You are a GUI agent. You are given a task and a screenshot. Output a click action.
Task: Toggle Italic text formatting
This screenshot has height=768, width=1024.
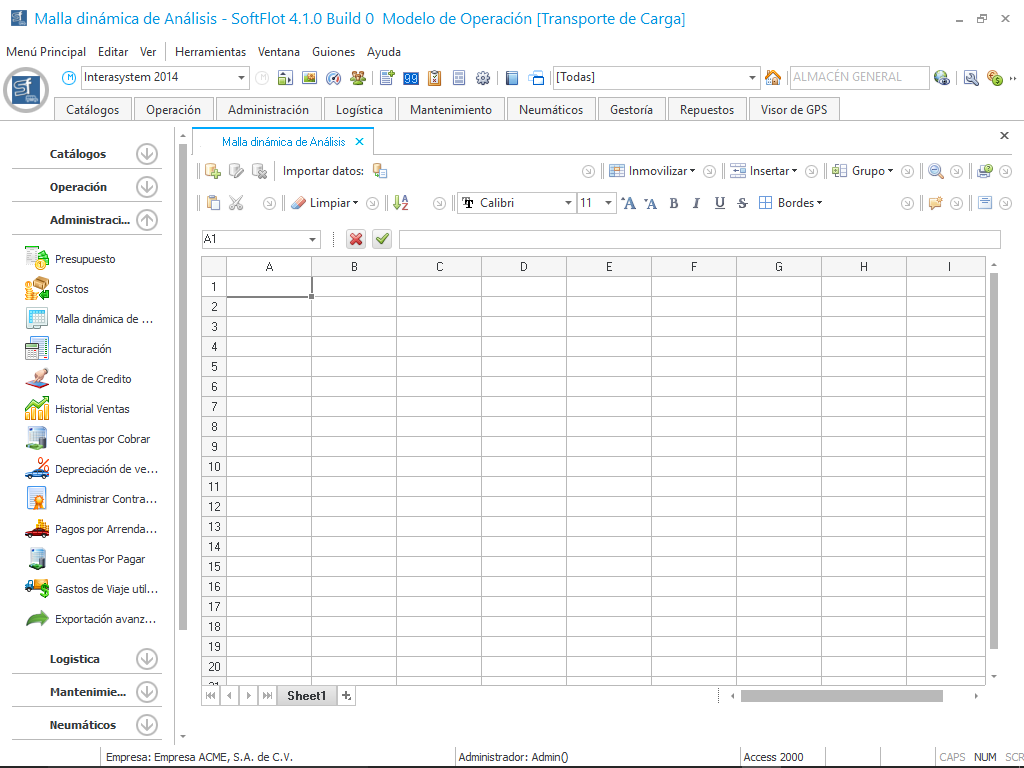695,203
